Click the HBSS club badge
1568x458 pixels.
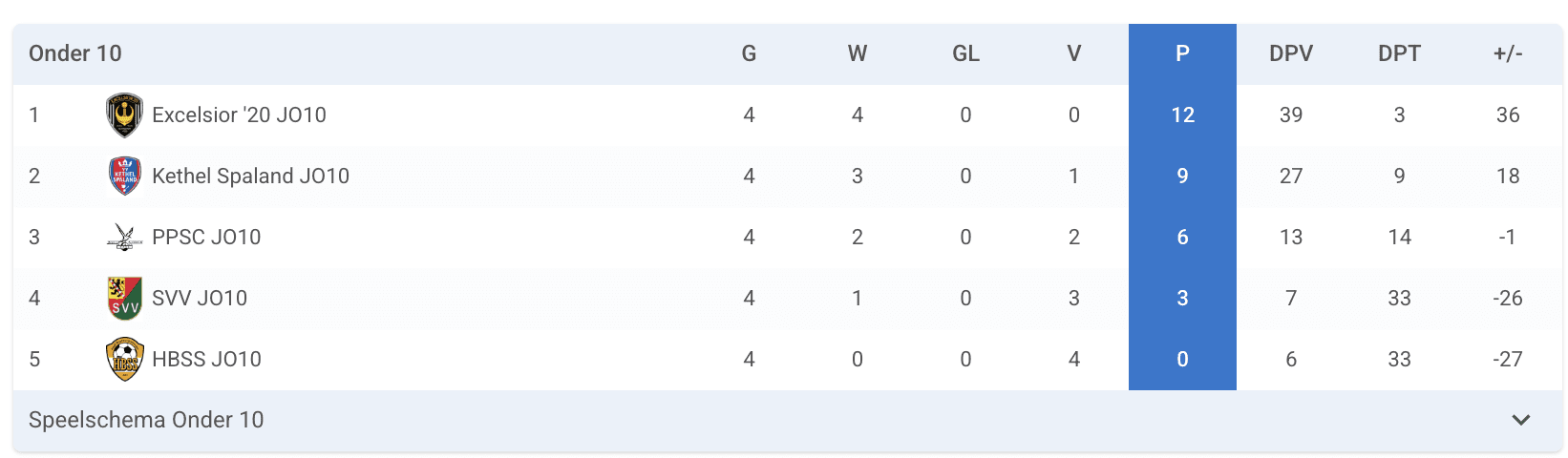(x=124, y=360)
